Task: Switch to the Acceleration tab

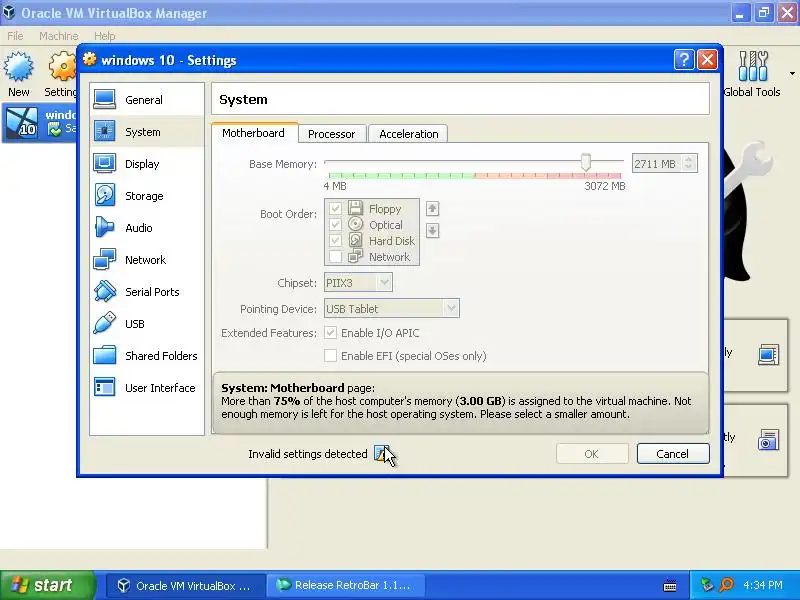Action: (409, 134)
